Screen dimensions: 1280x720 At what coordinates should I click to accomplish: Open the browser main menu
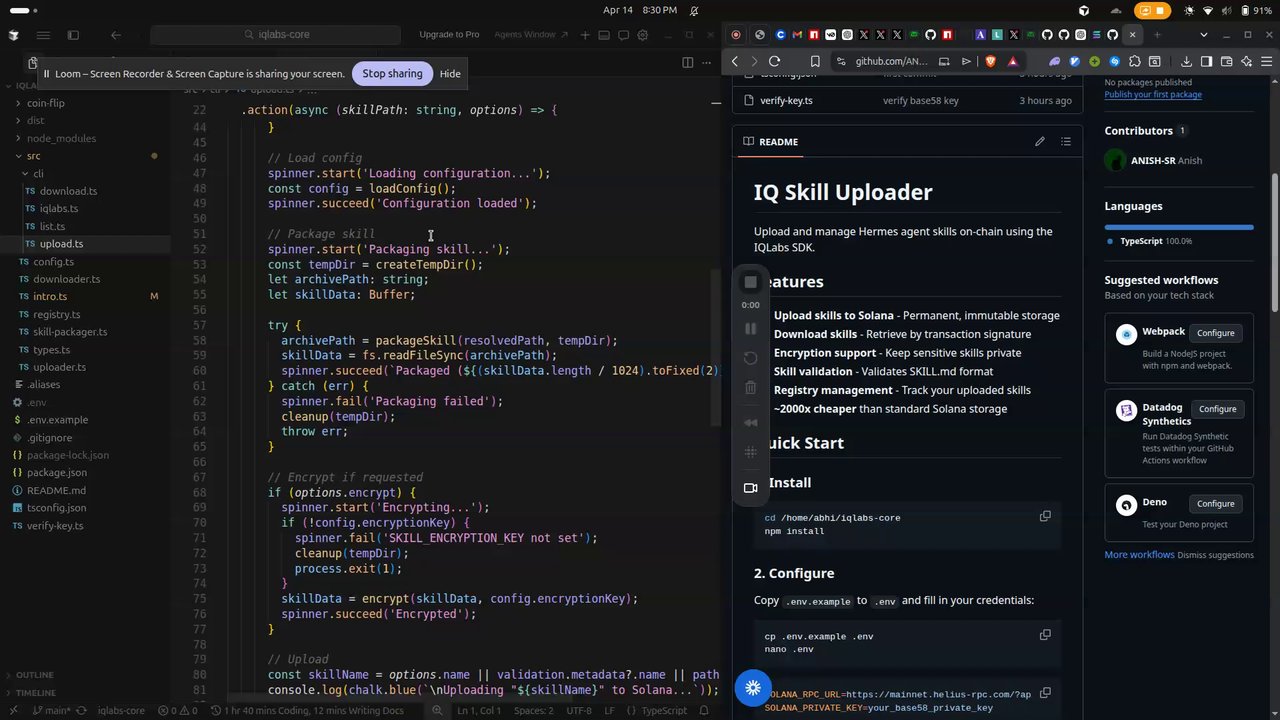coord(1267,61)
